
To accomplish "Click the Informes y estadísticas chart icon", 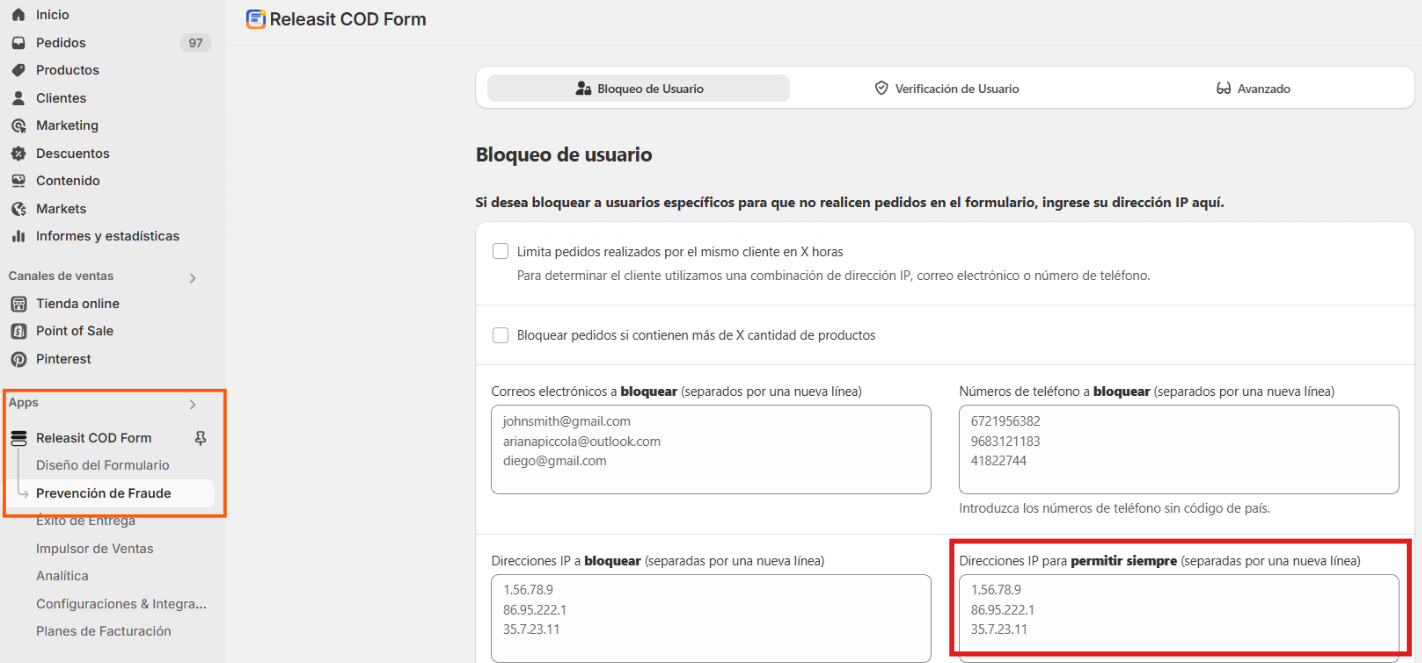I will pos(18,236).
